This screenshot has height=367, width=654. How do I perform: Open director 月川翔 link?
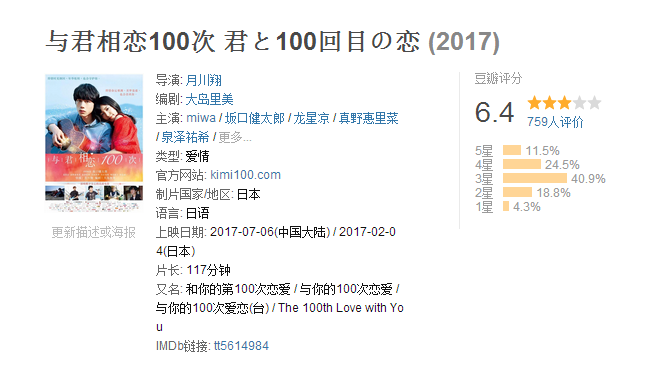tap(204, 80)
